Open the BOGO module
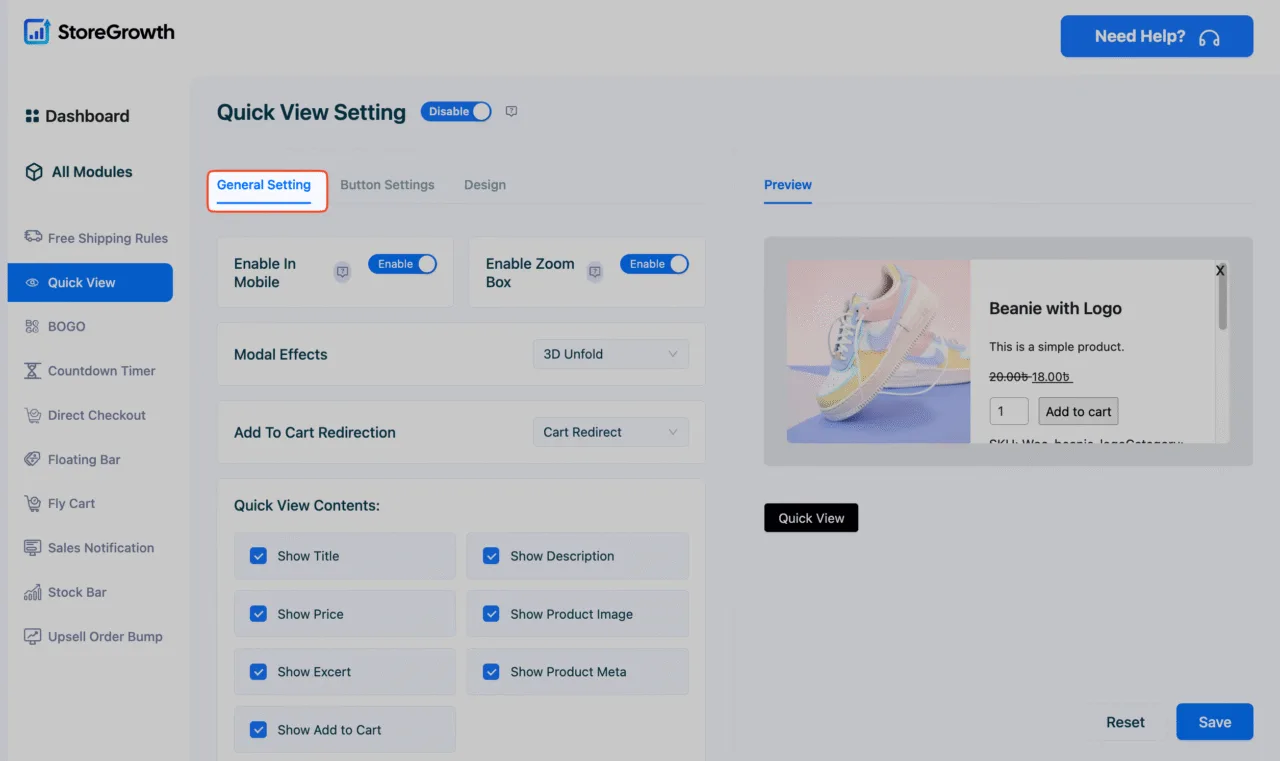This screenshot has height=761, width=1280. 56,327
